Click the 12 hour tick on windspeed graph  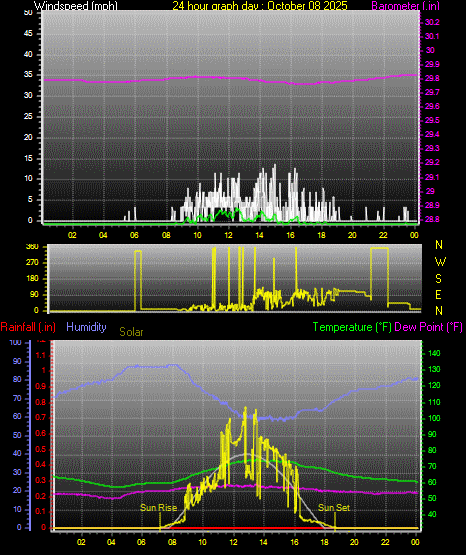[228, 235]
